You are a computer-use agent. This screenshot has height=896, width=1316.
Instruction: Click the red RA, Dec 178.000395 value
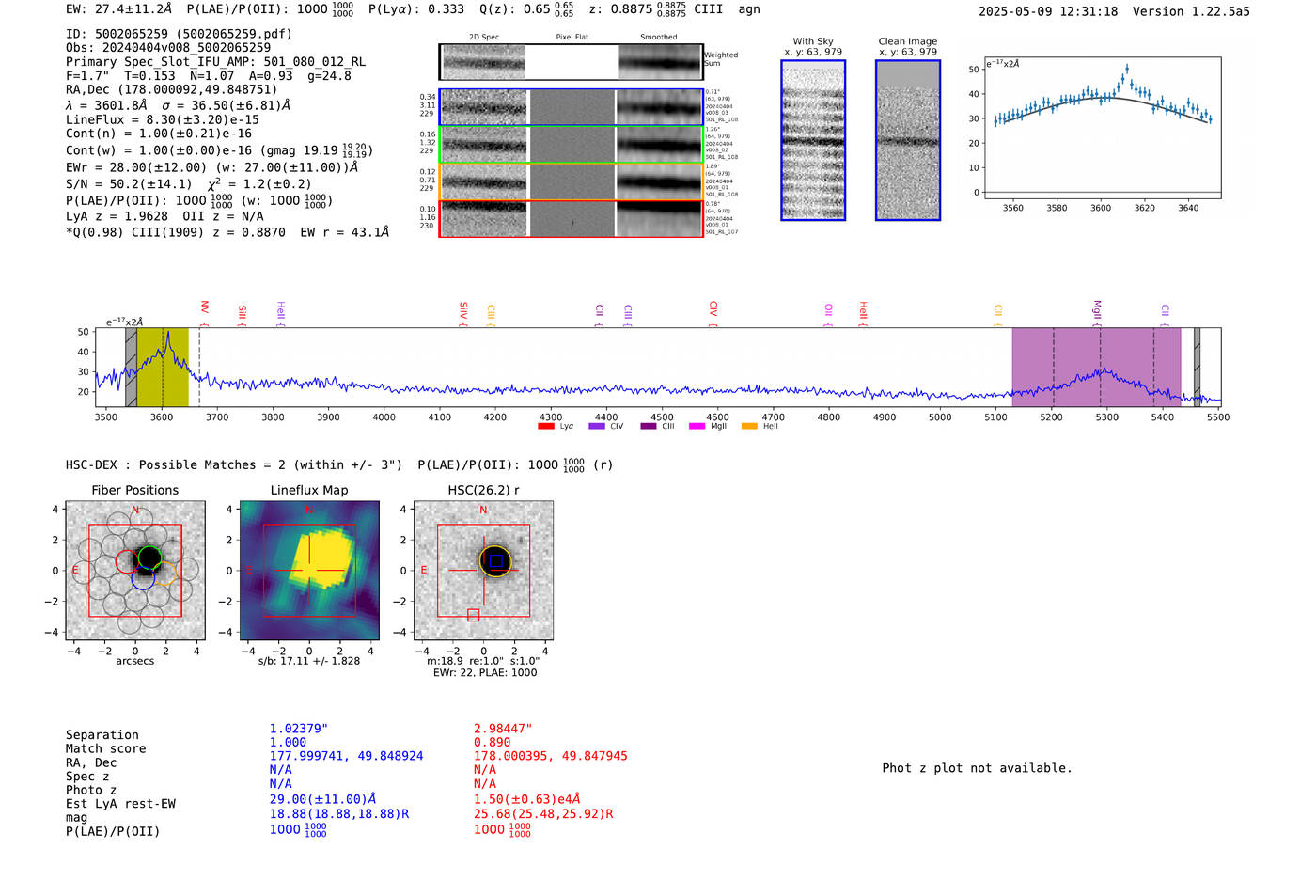[x=550, y=756]
